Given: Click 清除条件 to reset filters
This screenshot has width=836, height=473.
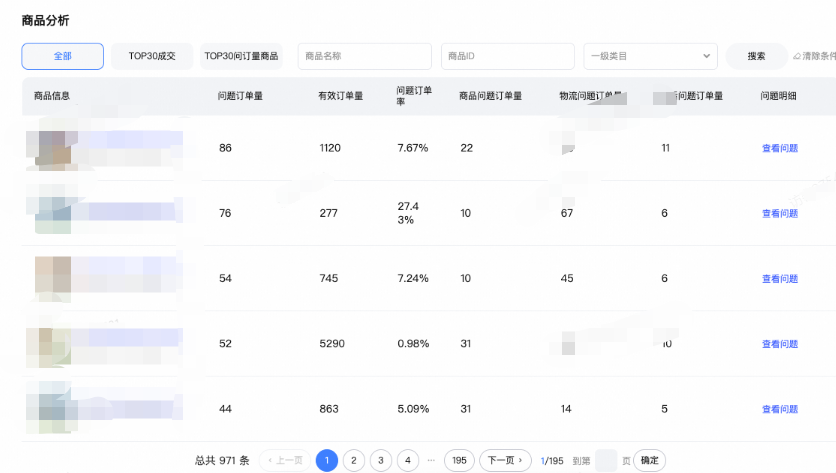Looking at the screenshot, I should (815, 56).
